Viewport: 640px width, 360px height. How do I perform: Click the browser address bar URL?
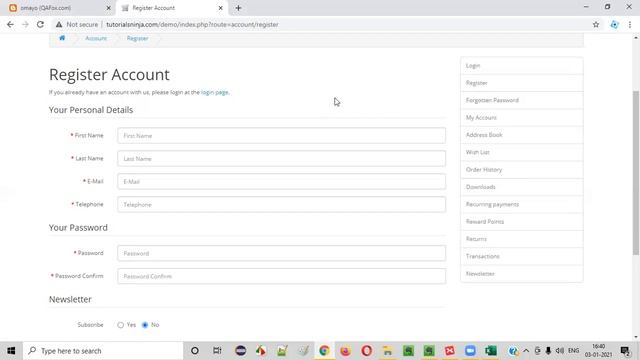click(x=192, y=24)
